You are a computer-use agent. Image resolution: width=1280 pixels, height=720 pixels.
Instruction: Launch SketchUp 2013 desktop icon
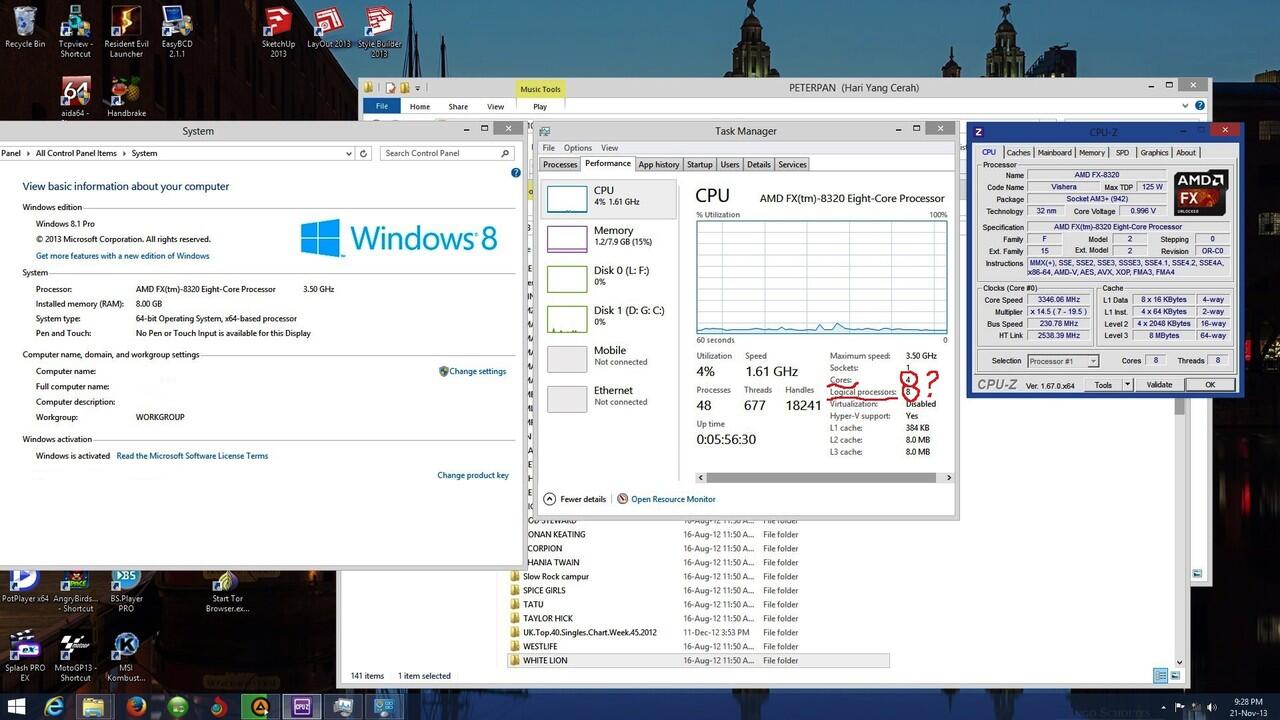click(278, 31)
